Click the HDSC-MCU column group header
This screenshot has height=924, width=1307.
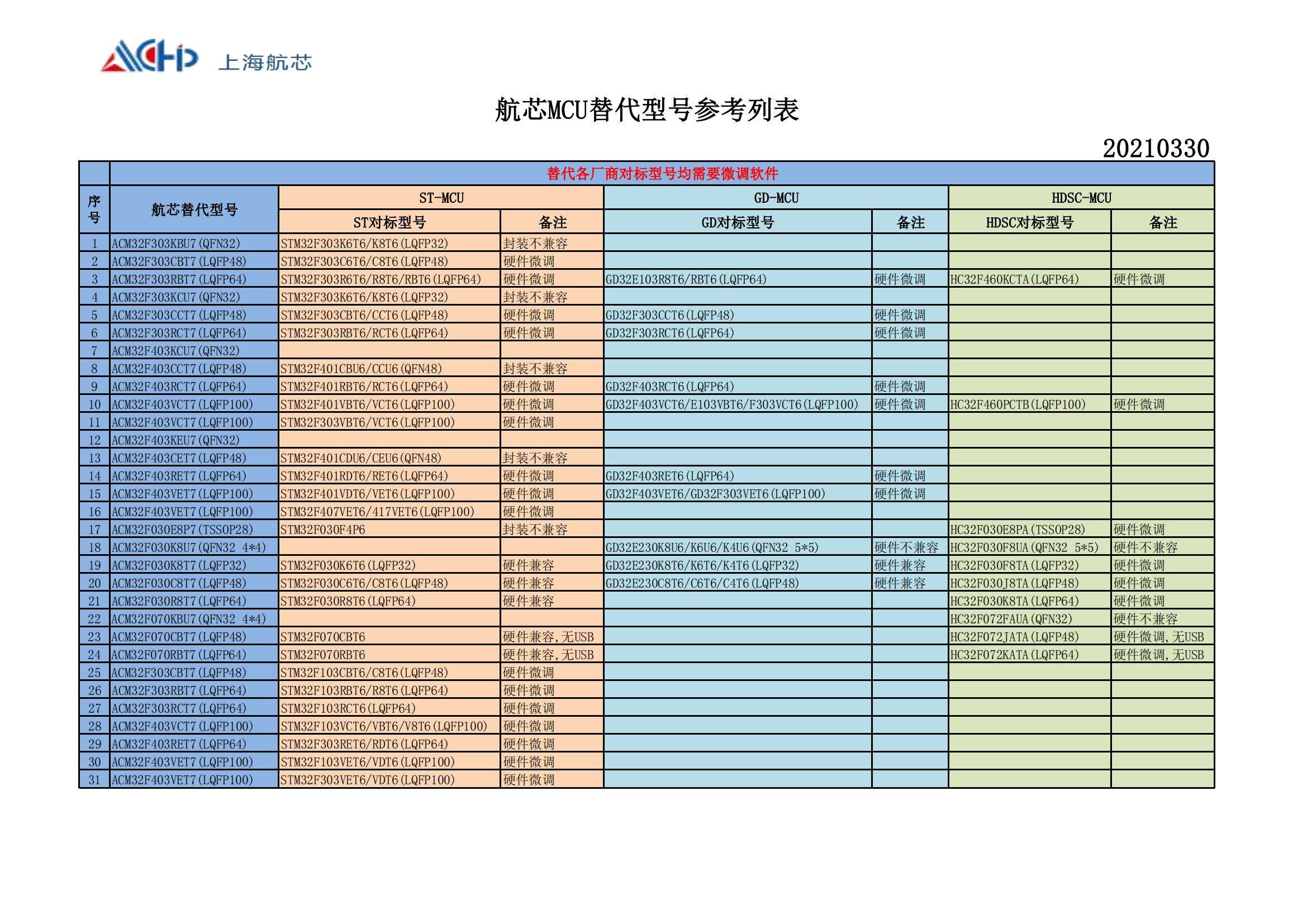[1081, 197]
